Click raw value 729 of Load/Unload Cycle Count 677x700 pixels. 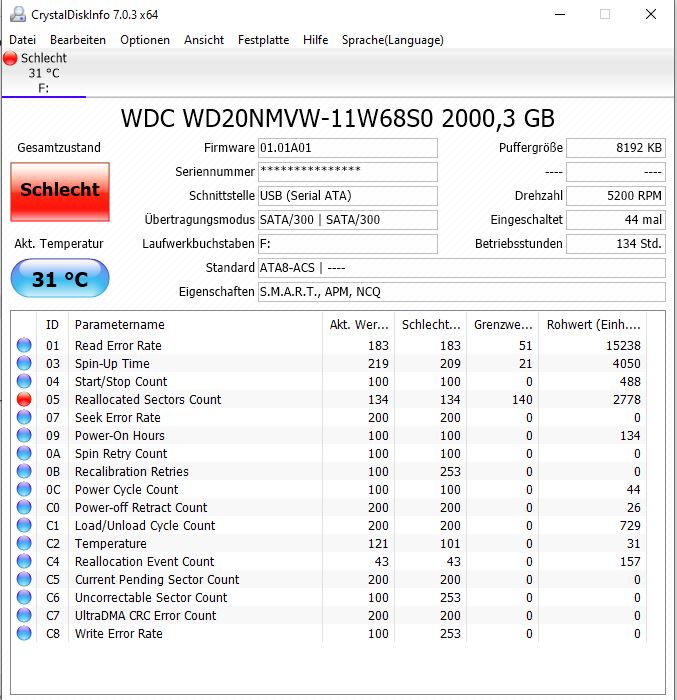click(630, 525)
